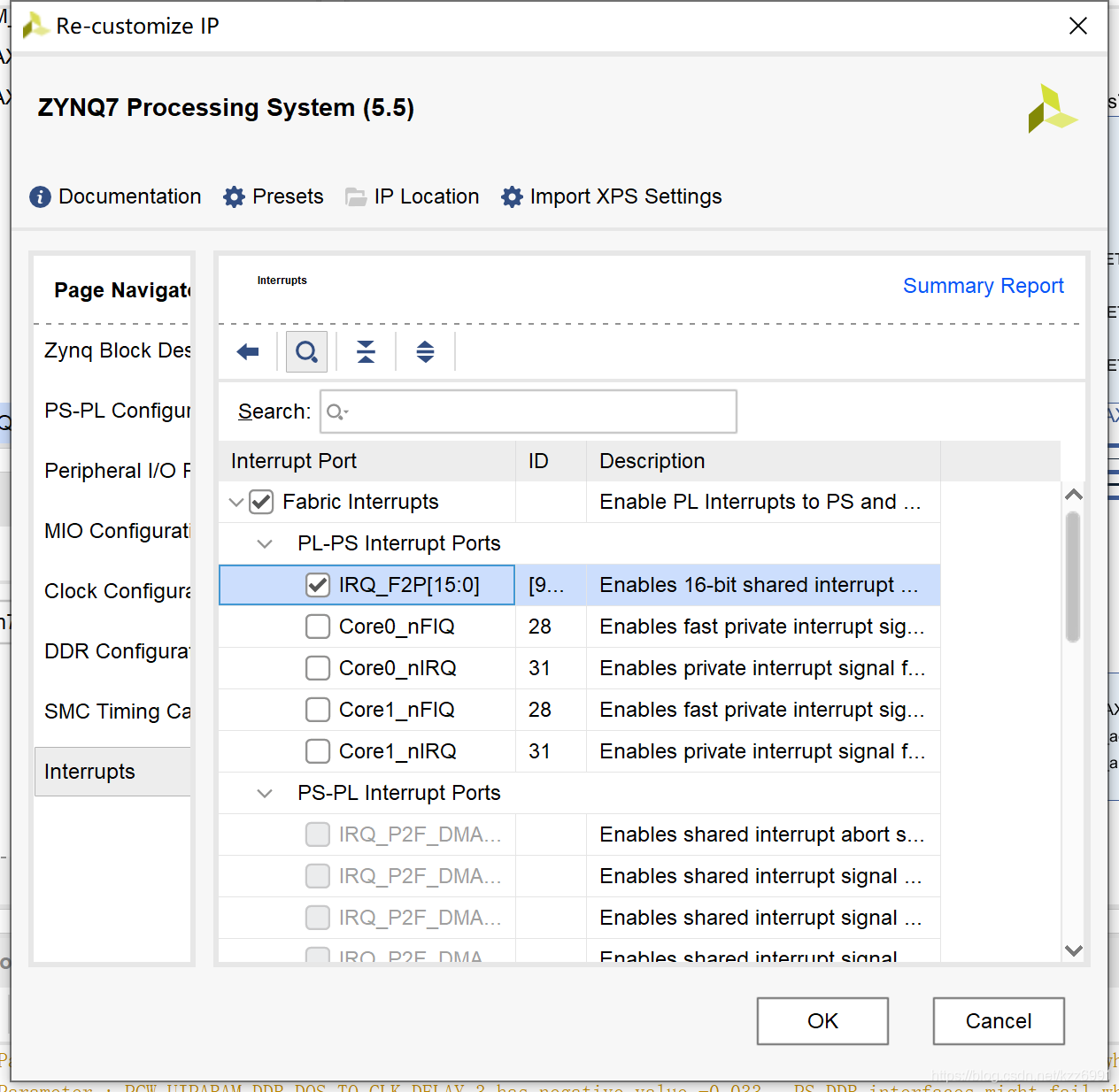Viewport: 1119px width, 1092px height.
Task: Open the Summary Report link
Action: 983,286
